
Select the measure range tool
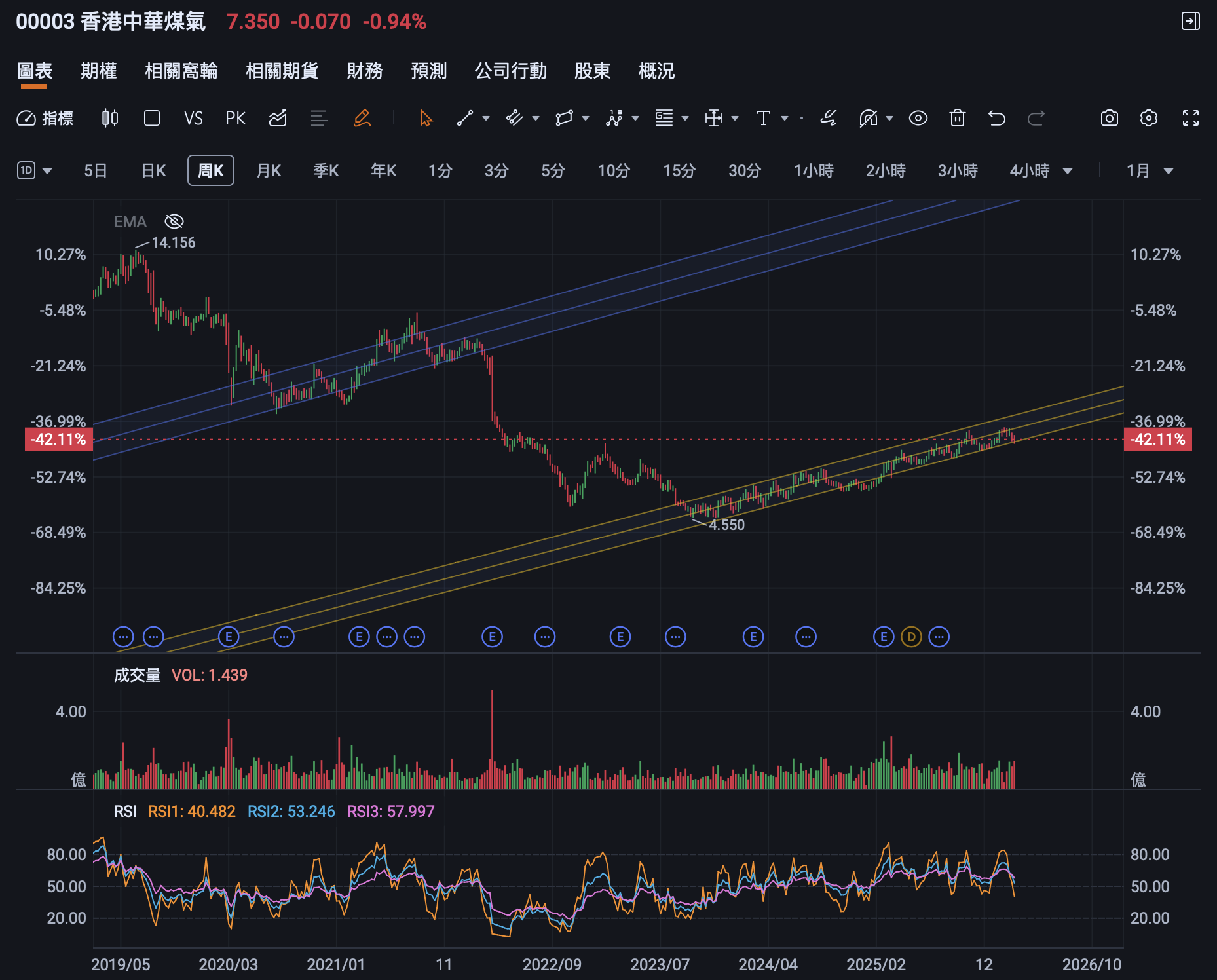(x=714, y=118)
